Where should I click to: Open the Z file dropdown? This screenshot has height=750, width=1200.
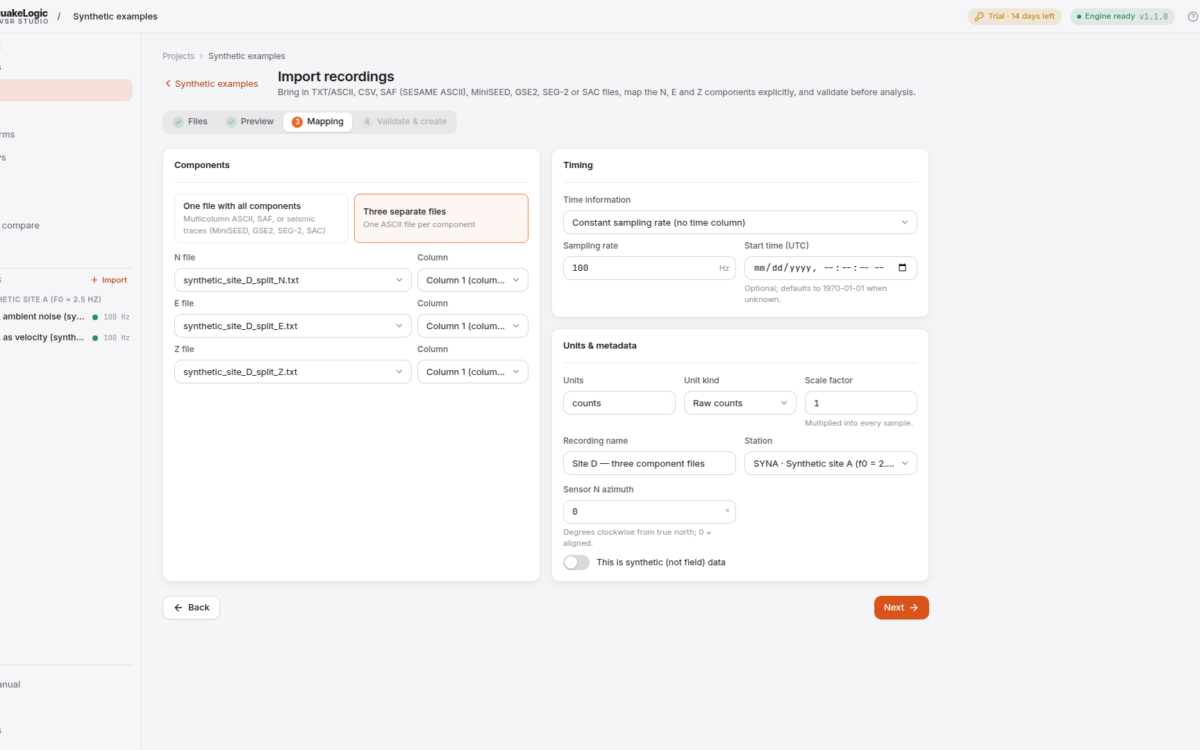[293, 372]
